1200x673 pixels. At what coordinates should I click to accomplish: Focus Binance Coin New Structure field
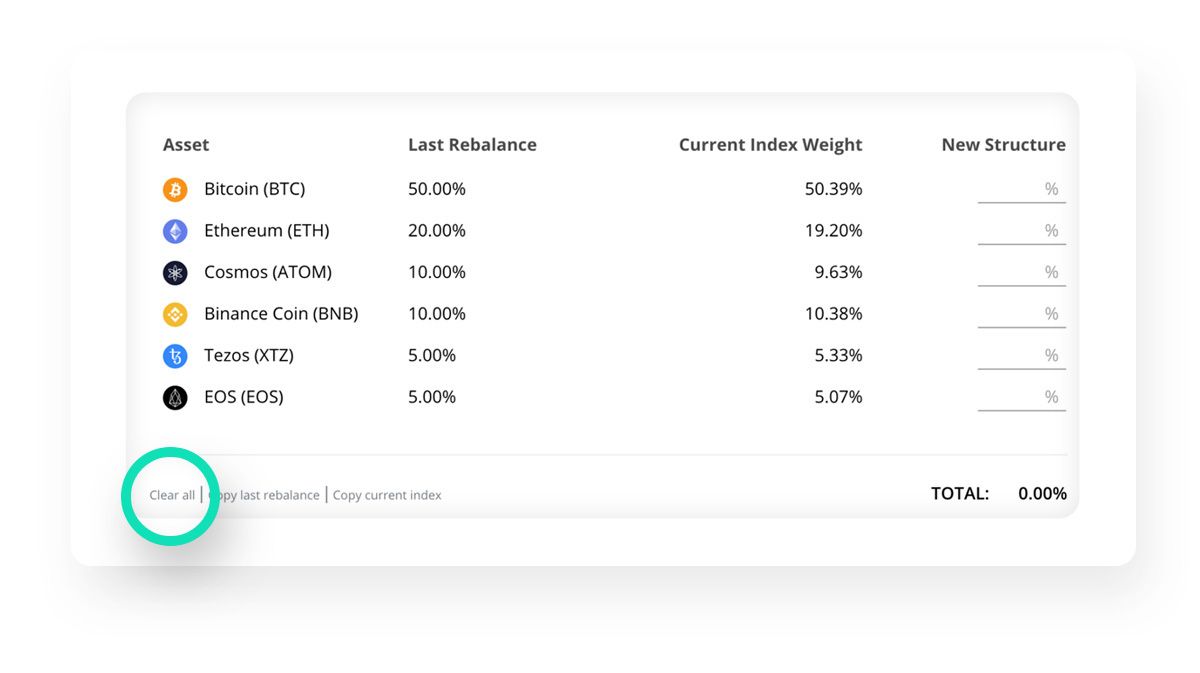click(x=1021, y=314)
